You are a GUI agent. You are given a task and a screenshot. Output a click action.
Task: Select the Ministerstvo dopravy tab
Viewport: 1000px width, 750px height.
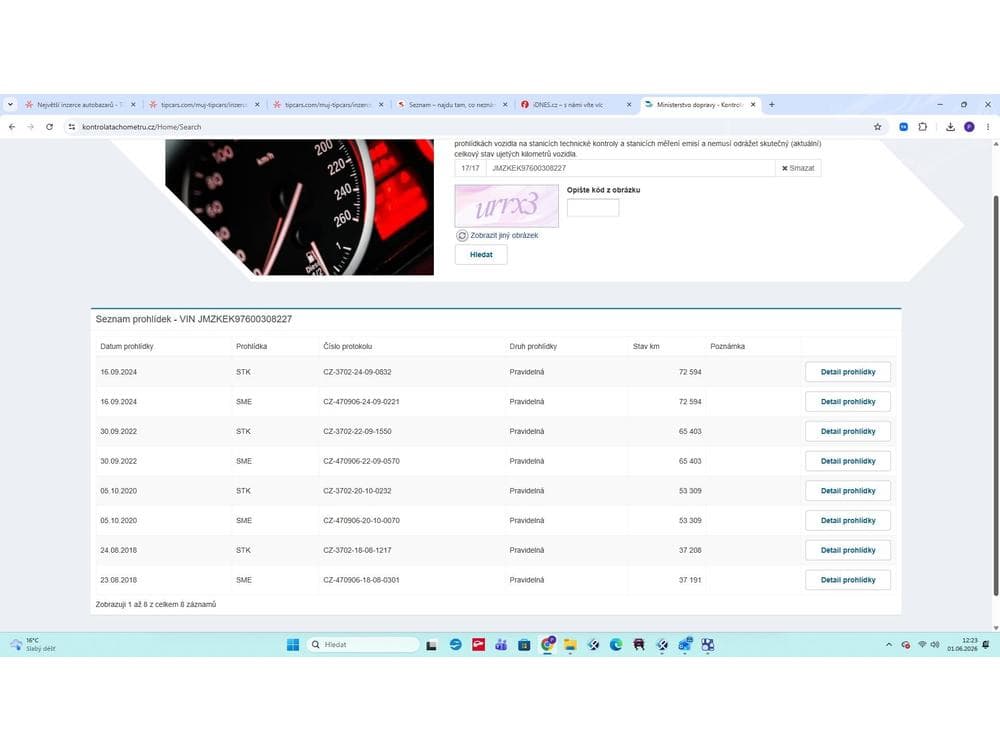click(698, 105)
